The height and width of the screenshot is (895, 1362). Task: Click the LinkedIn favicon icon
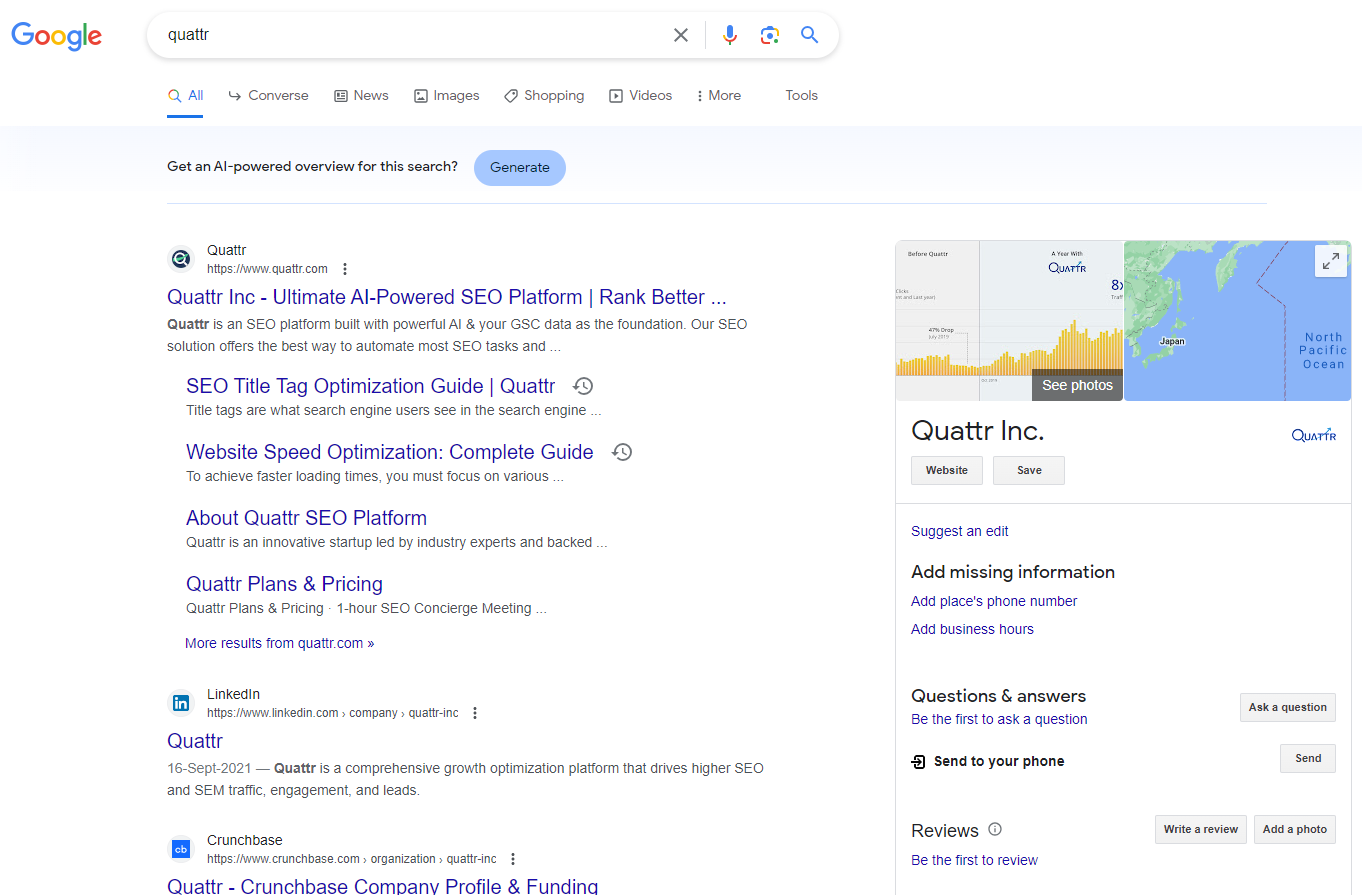point(180,703)
